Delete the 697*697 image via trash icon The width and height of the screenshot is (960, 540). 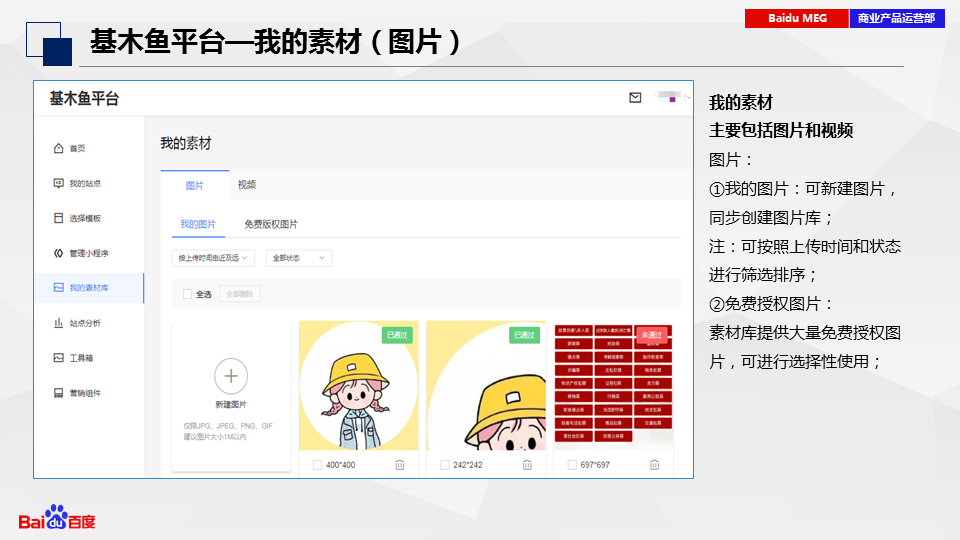tap(654, 465)
